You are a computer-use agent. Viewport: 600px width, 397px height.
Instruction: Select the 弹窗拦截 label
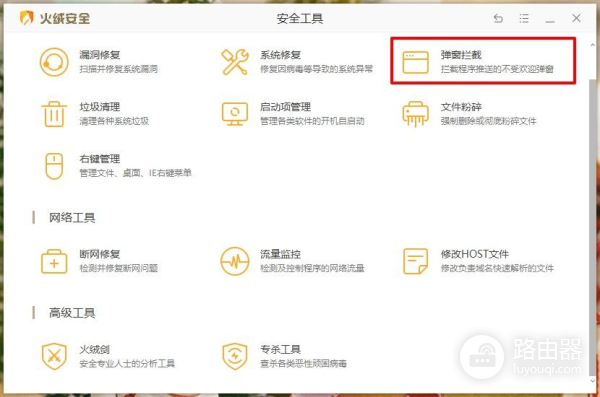[x=461, y=55]
